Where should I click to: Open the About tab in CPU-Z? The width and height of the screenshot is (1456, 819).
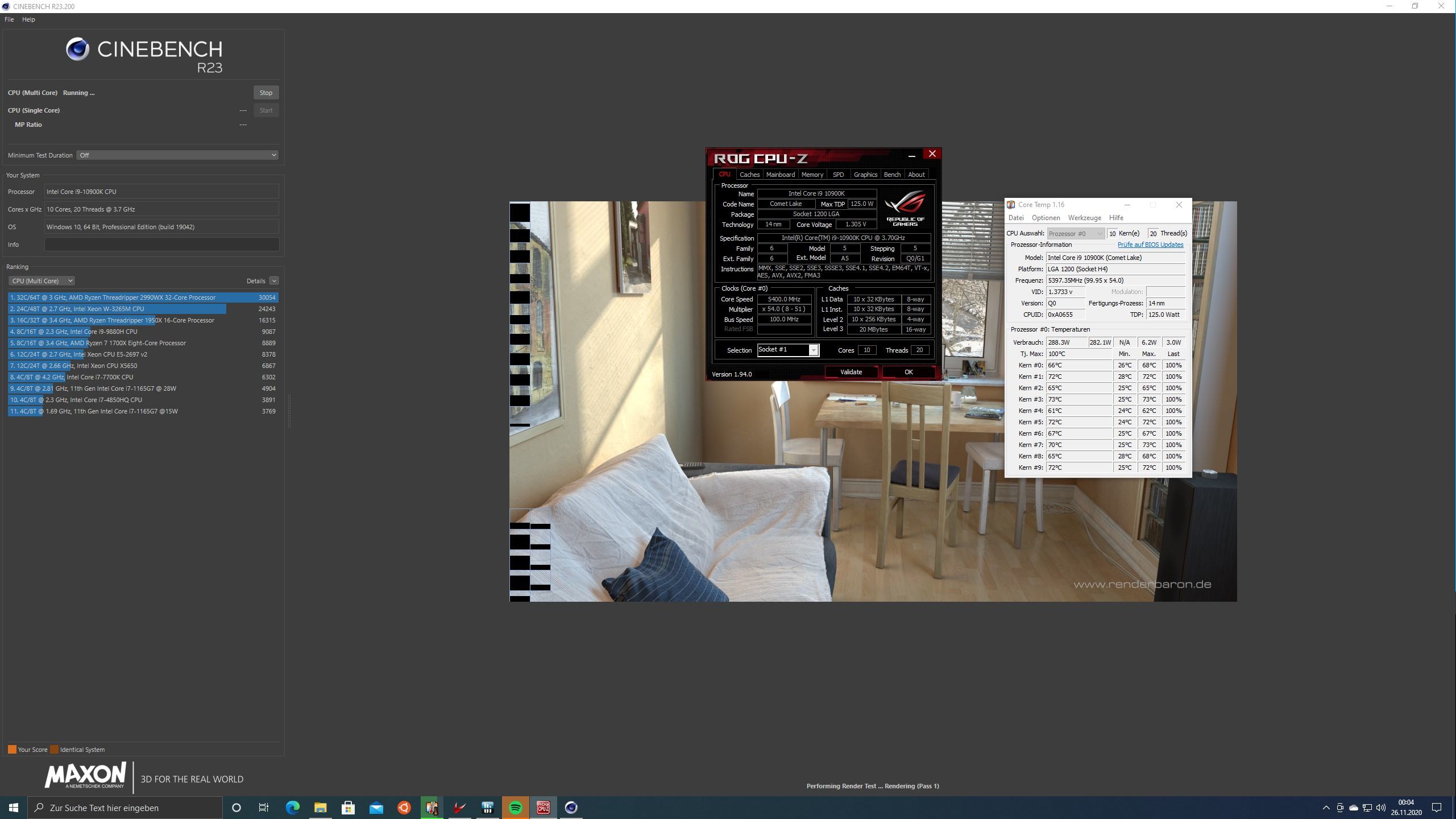click(916, 175)
